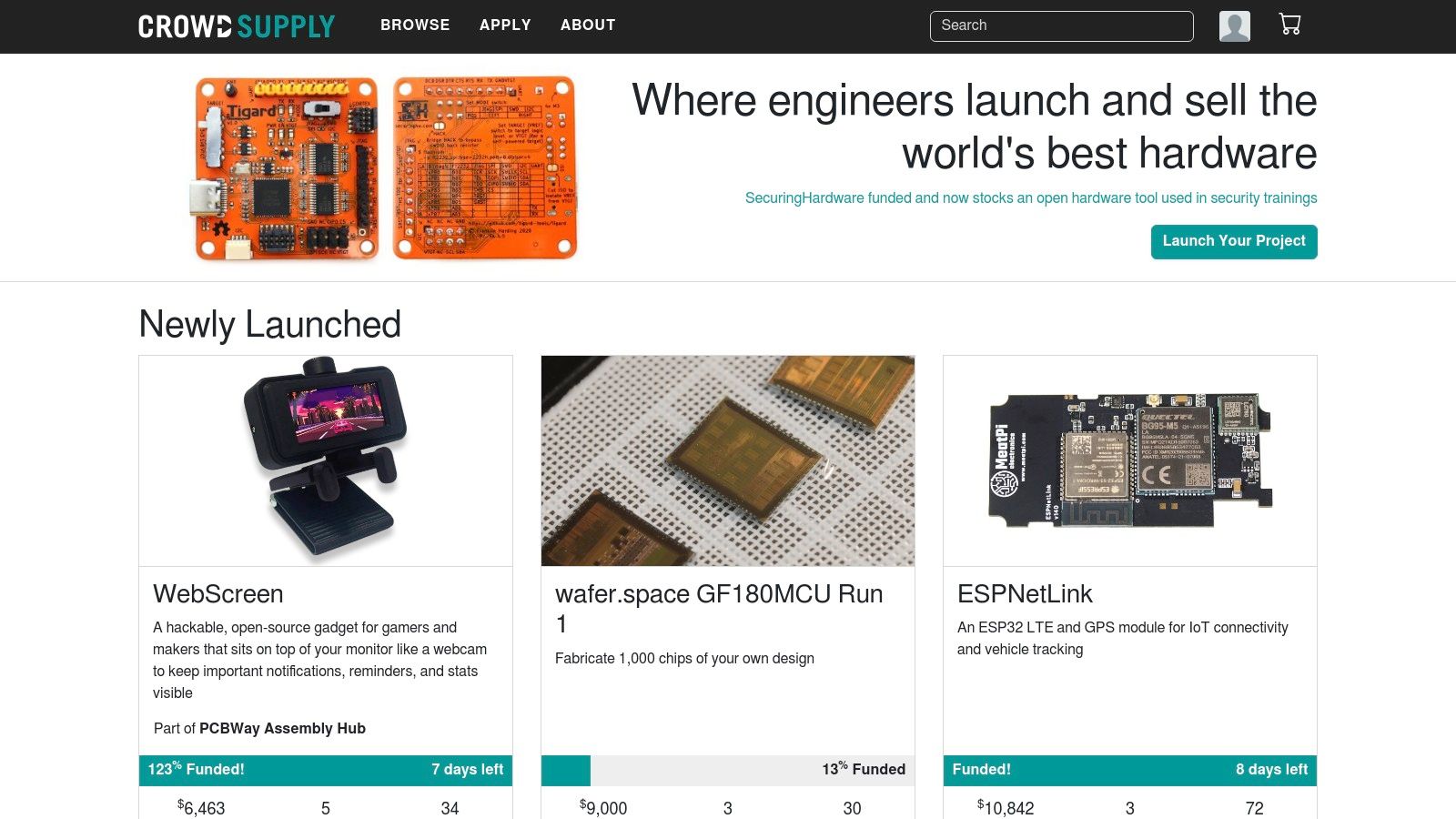
Task: Click ESPNetLink Funded progress bar
Action: pyautogui.click(x=1130, y=770)
